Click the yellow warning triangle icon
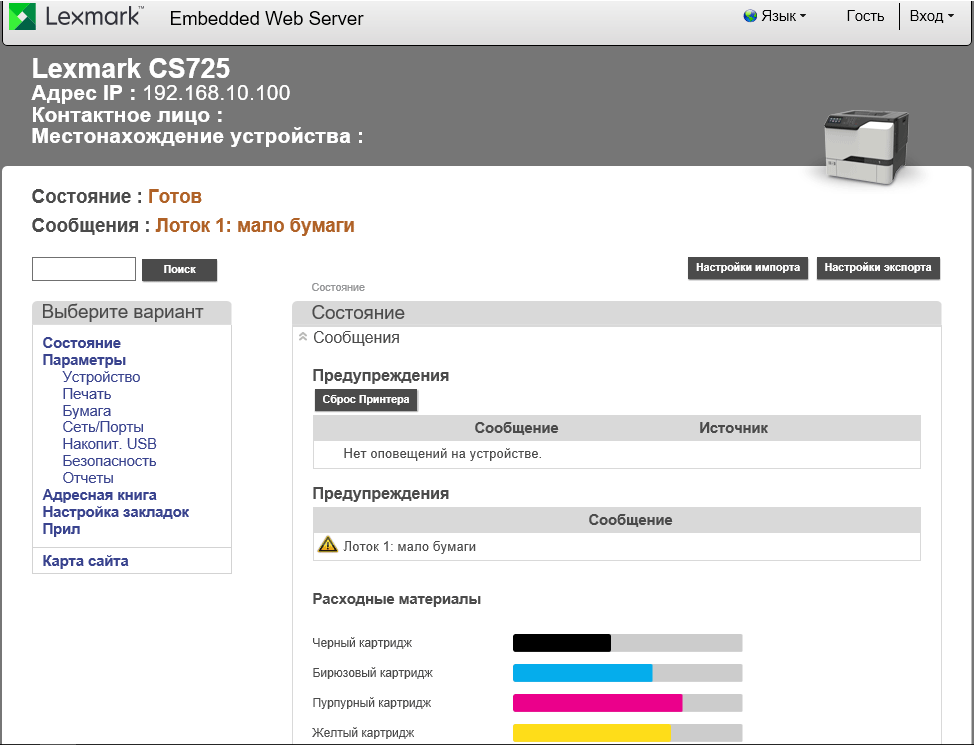 pyautogui.click(x=328, y=546)
